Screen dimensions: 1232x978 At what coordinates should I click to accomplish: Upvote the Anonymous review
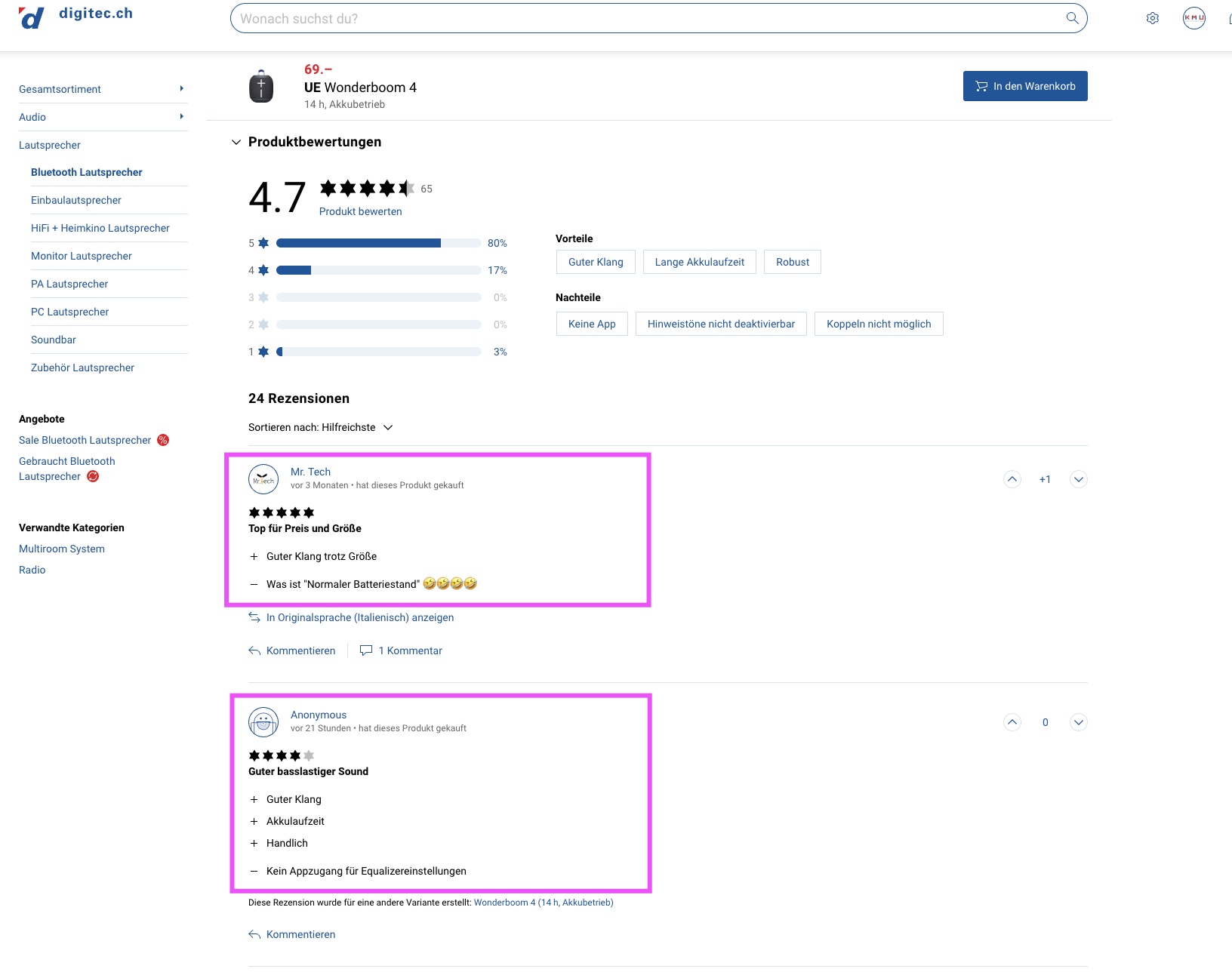point(1012,722)
